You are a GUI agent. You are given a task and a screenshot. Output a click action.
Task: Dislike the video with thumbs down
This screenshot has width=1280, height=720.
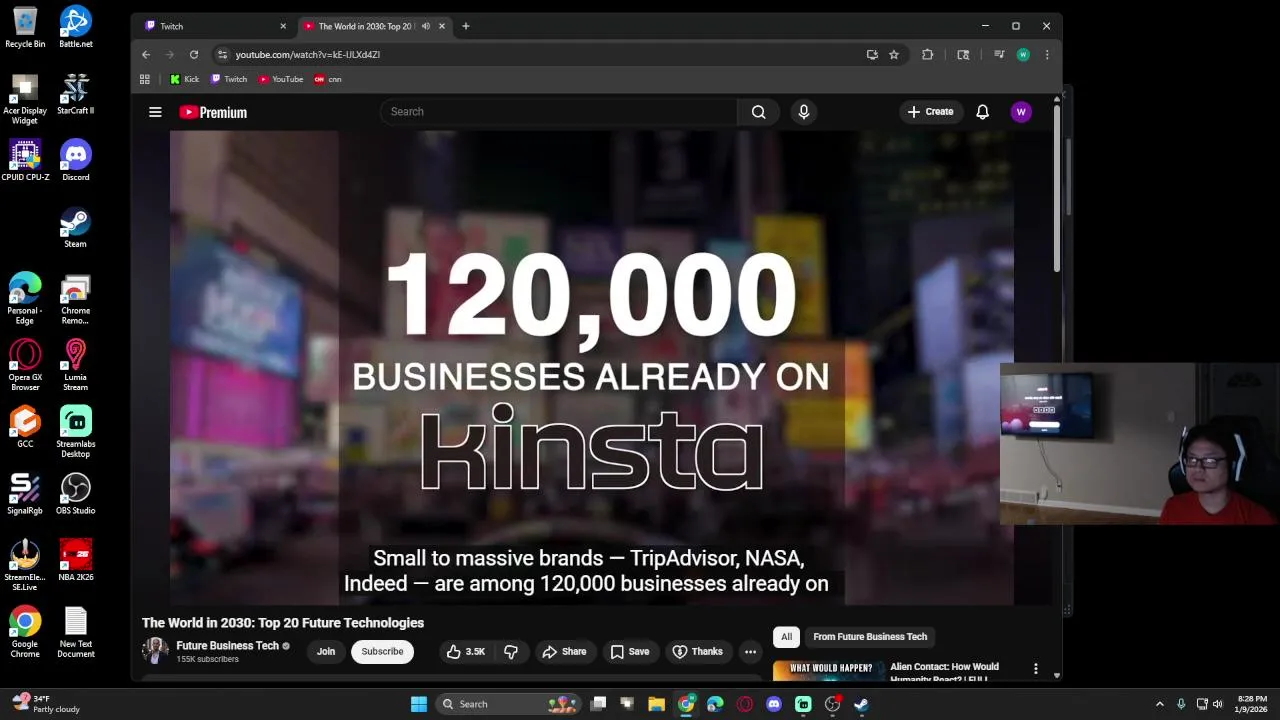point(511,652)
